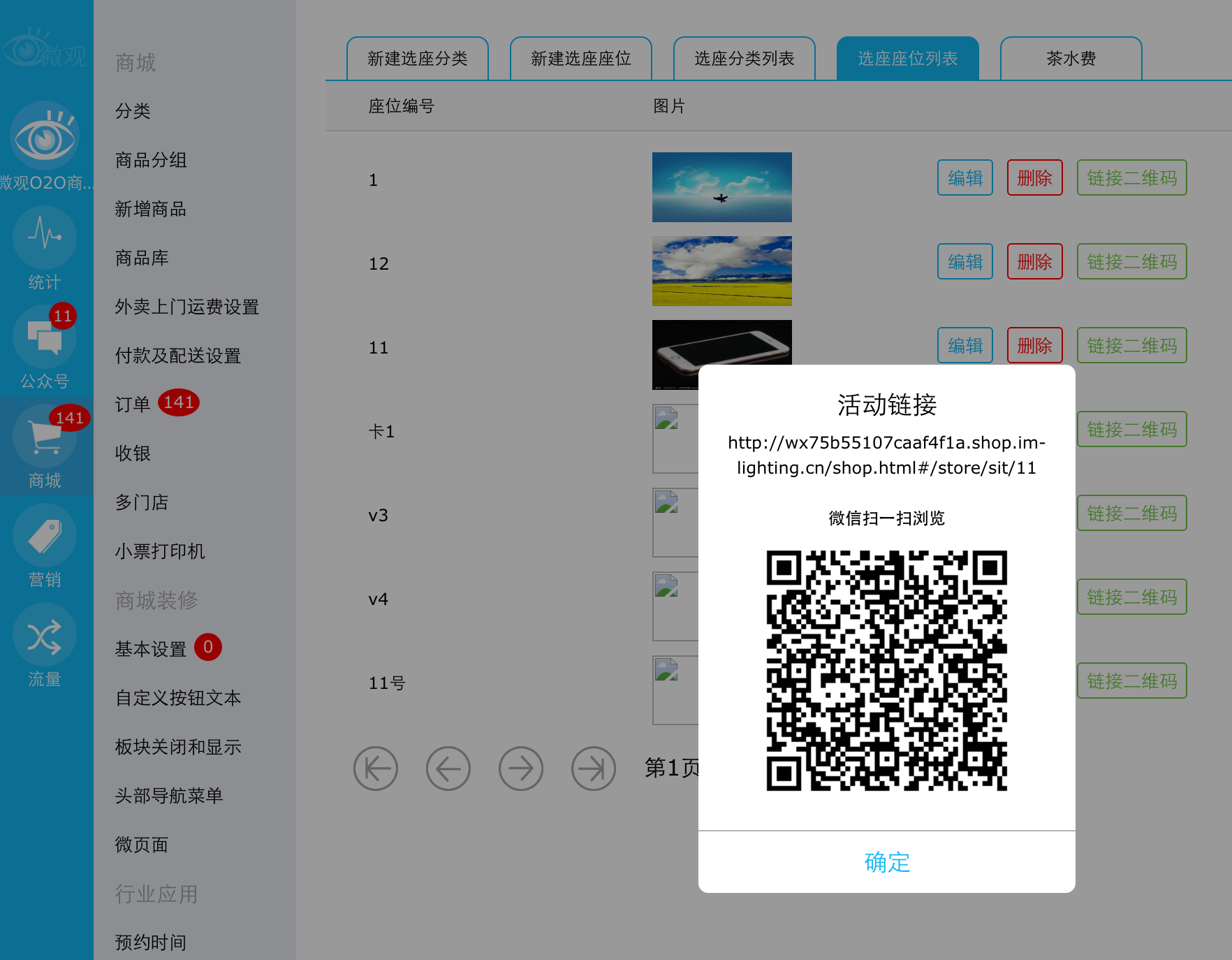
Task: Open 预约时间 menu item
Action: [151, 943]
